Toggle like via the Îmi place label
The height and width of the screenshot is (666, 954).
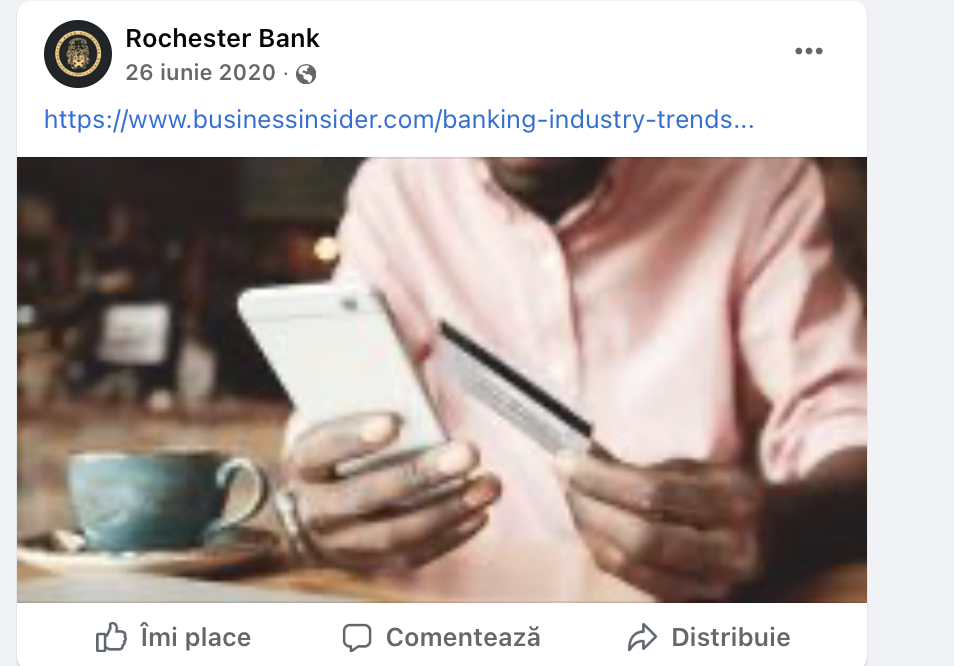tap(195, 637)
